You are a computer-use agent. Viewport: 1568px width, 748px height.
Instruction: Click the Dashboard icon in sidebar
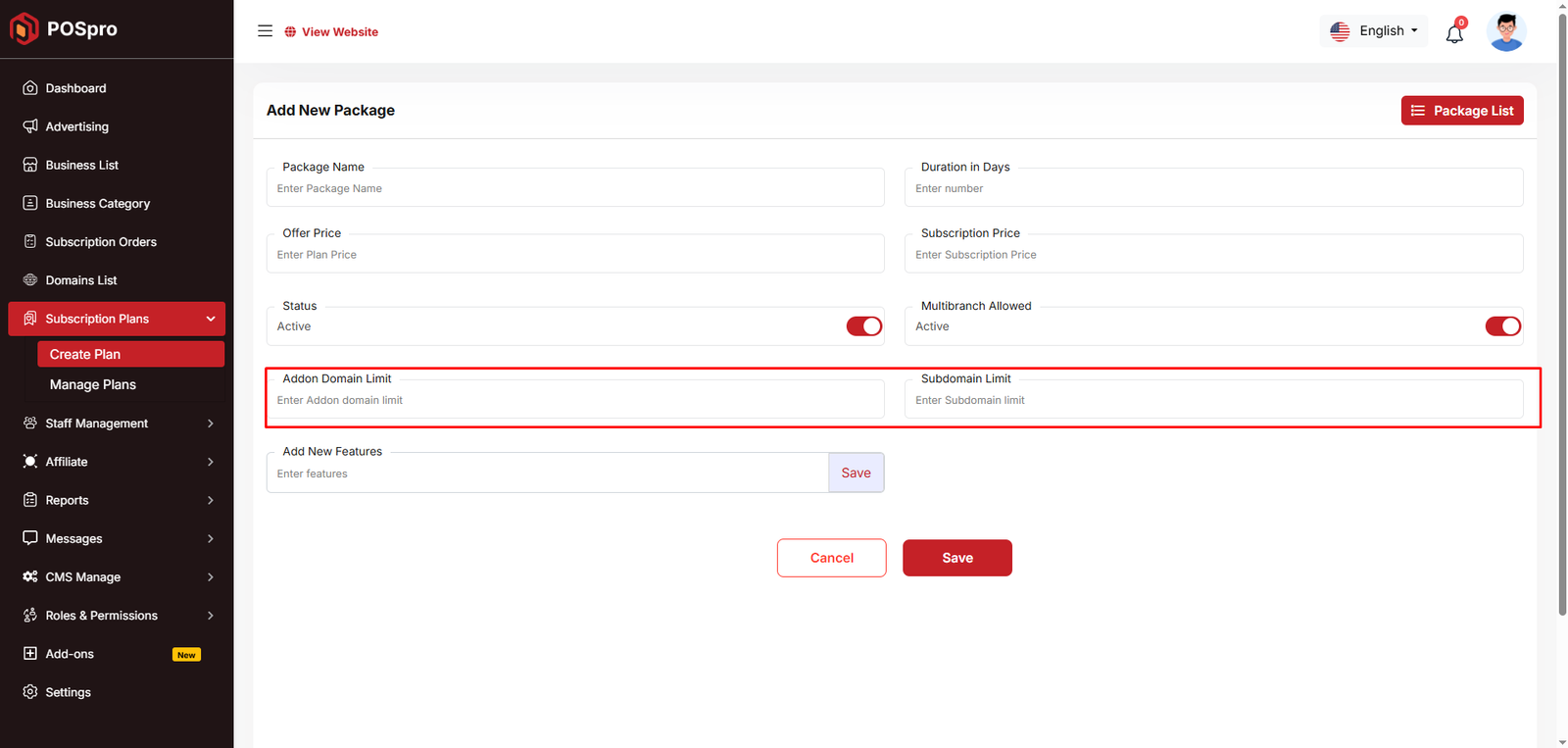point(30,88)
